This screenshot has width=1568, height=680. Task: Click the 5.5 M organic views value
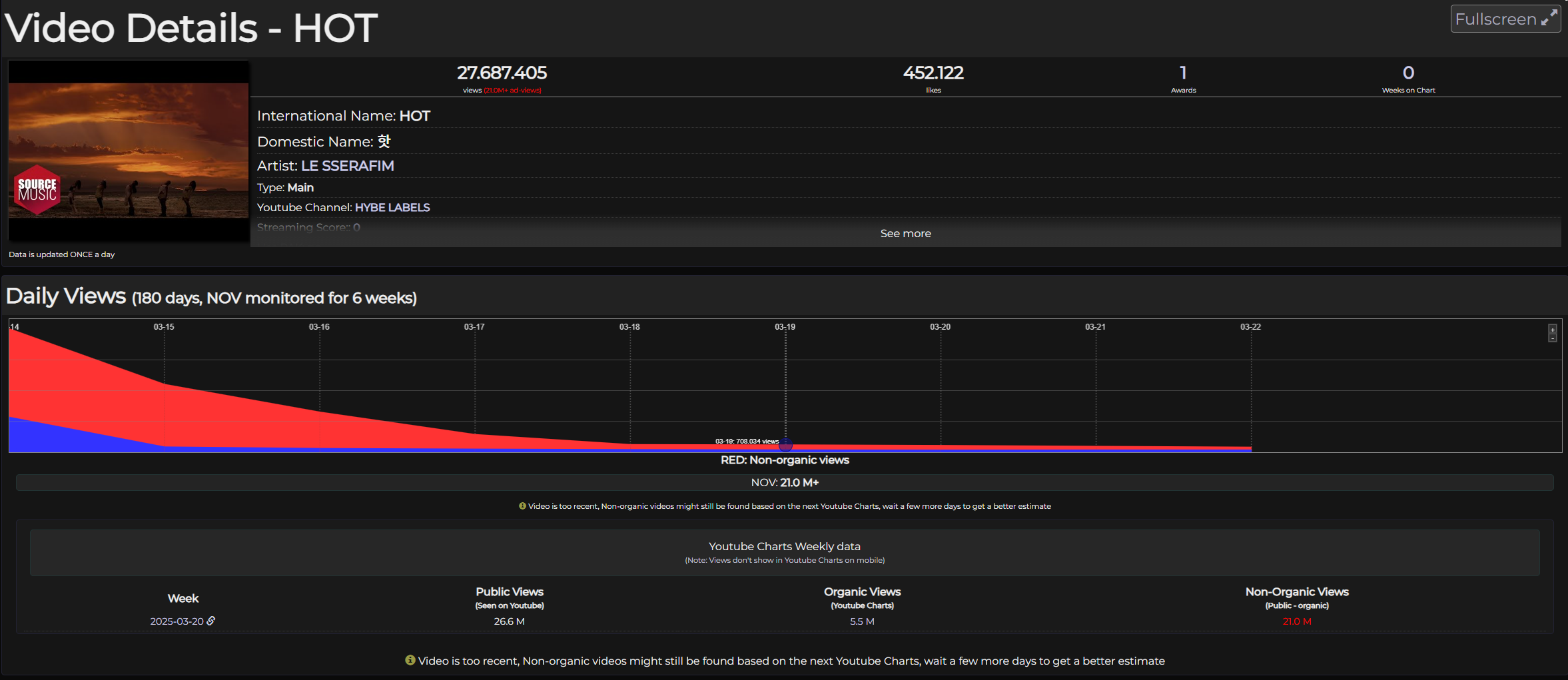click(x=862, y=621)
